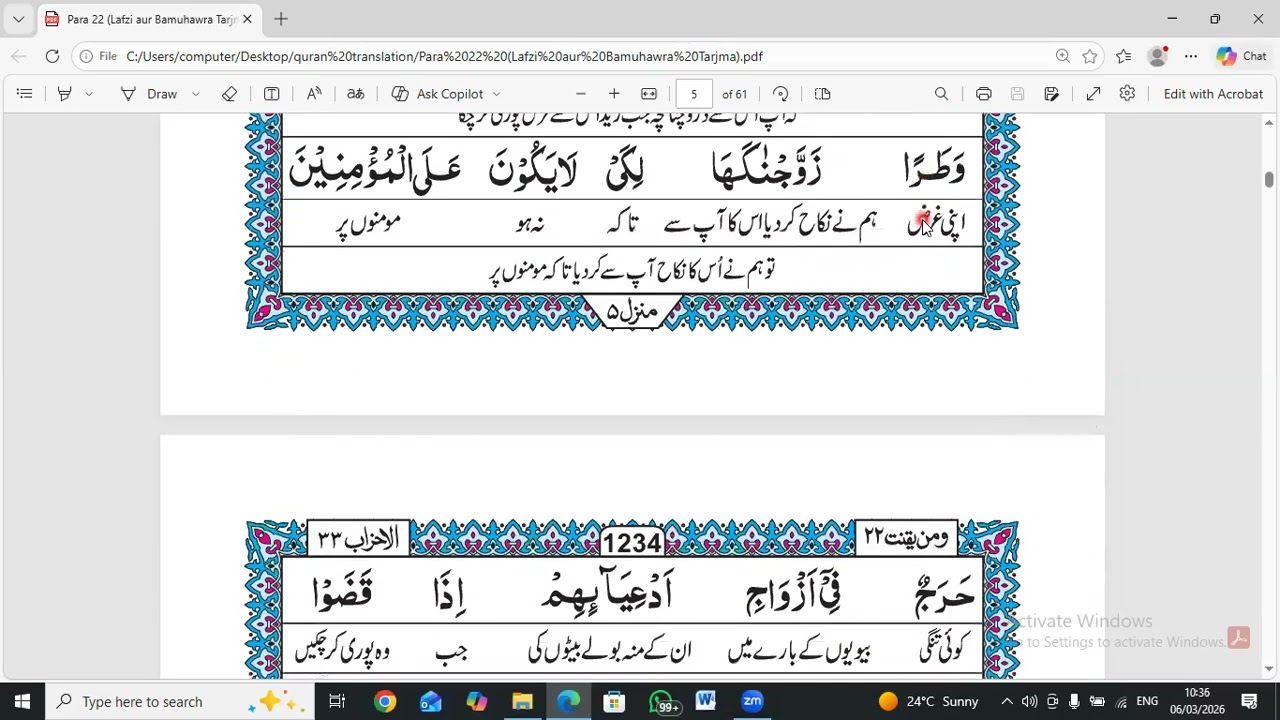Open the volume control in tray
Image resolution: width=1280 pixels, height=720 pixels.
[1029, 701]
